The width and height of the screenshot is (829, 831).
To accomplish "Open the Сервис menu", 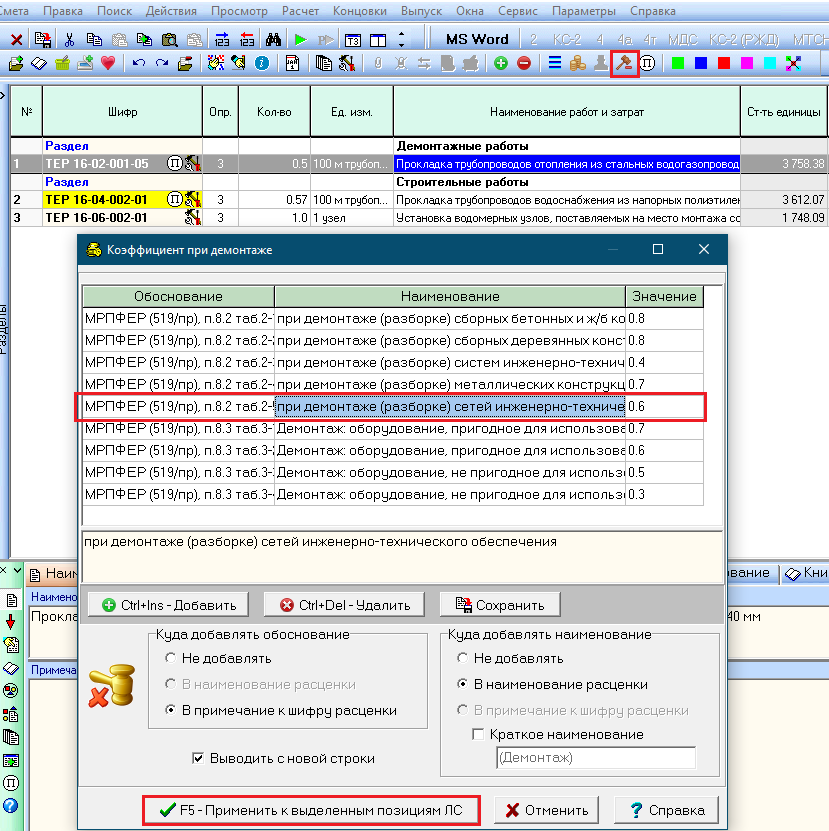I will 517,11.
